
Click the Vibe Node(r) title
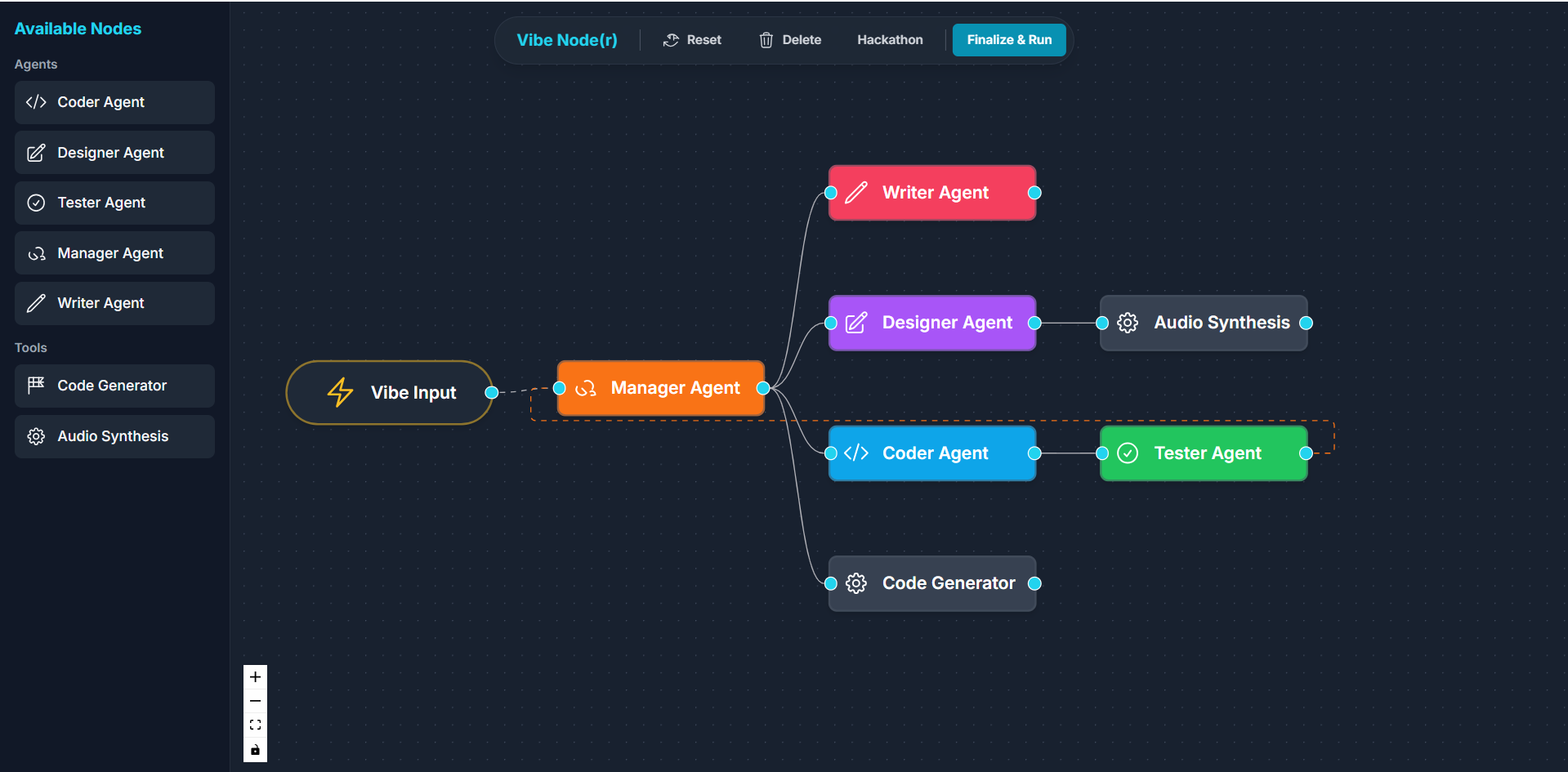(566, 39)
